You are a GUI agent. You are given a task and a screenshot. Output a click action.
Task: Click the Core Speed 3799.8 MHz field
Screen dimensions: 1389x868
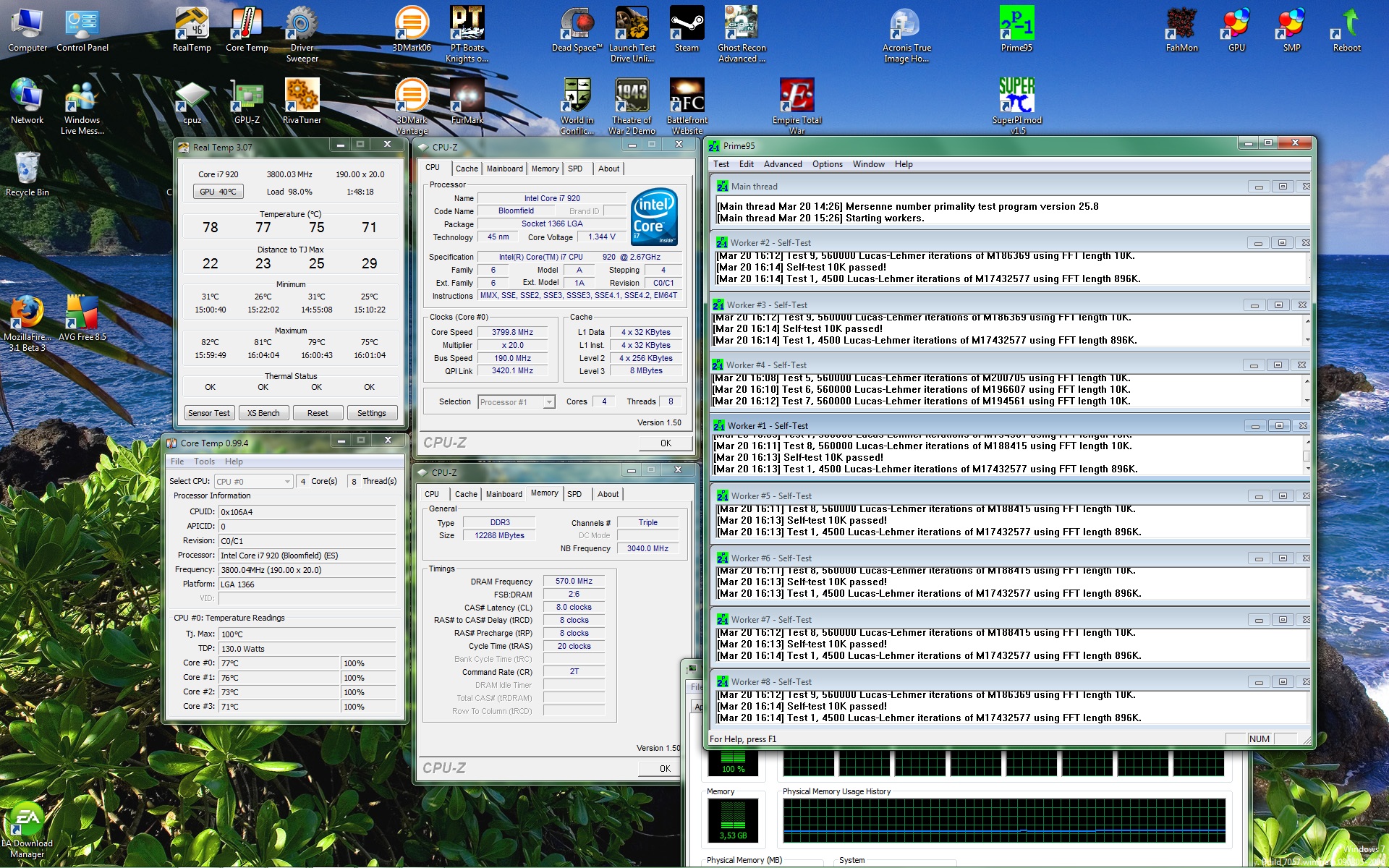tap(512, 333)
